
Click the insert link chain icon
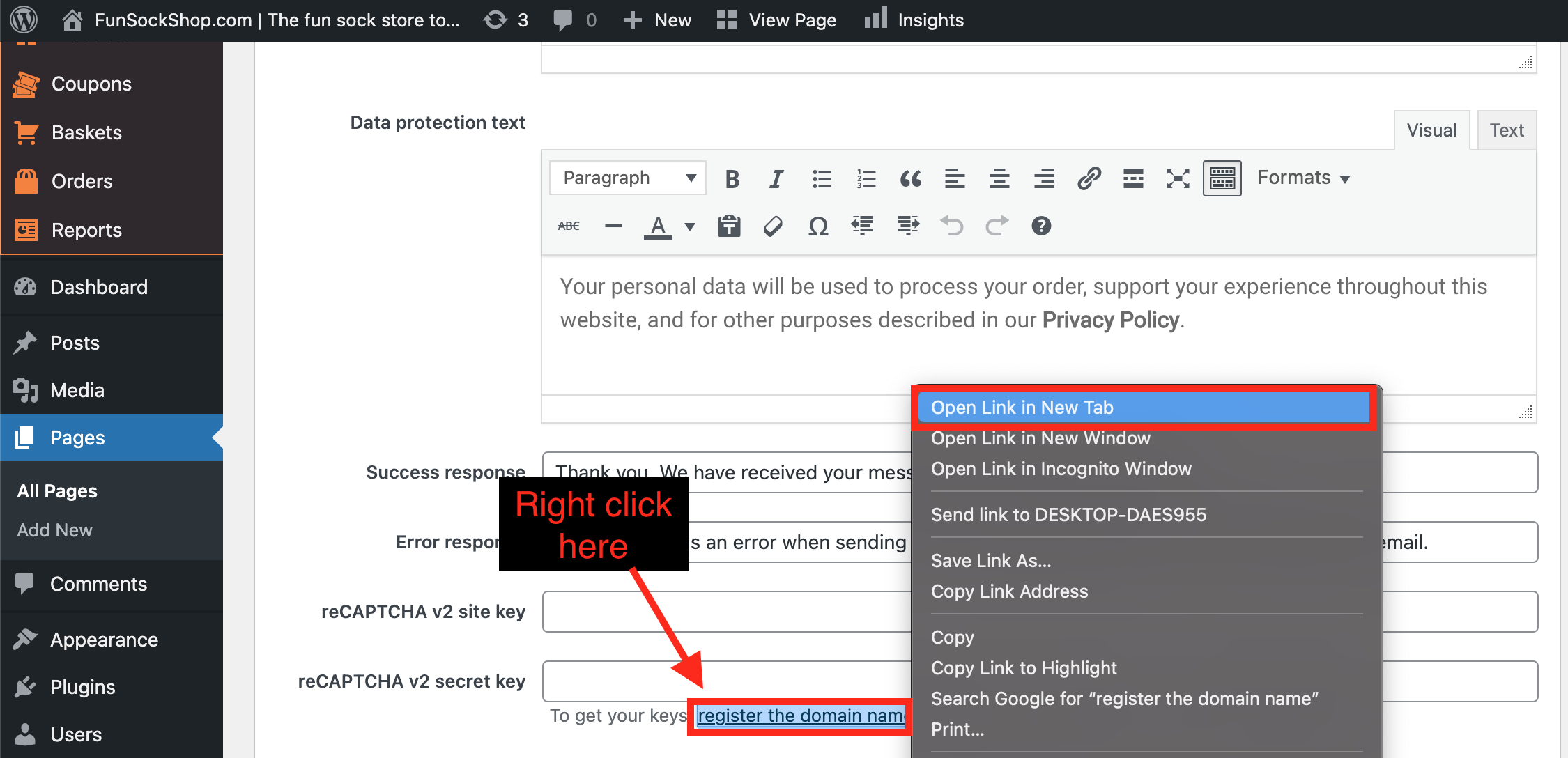point(1089,179)
